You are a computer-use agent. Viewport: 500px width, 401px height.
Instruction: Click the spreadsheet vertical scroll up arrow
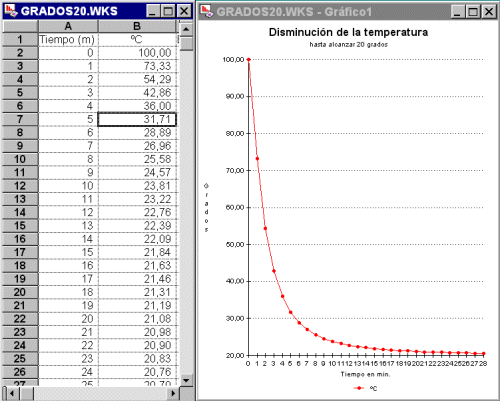point(186,29)
